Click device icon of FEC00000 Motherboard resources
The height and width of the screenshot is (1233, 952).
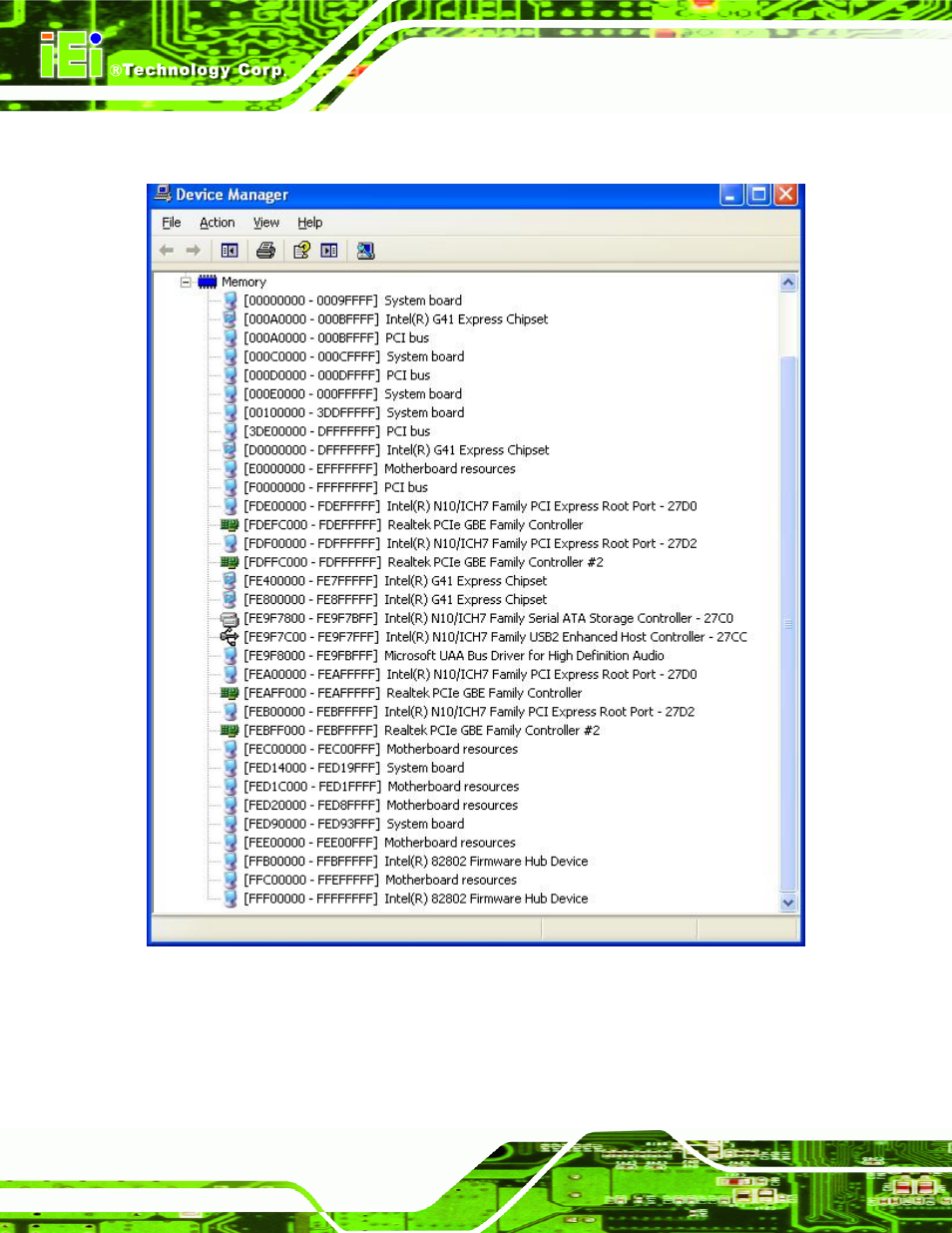(x=231, y=749)
